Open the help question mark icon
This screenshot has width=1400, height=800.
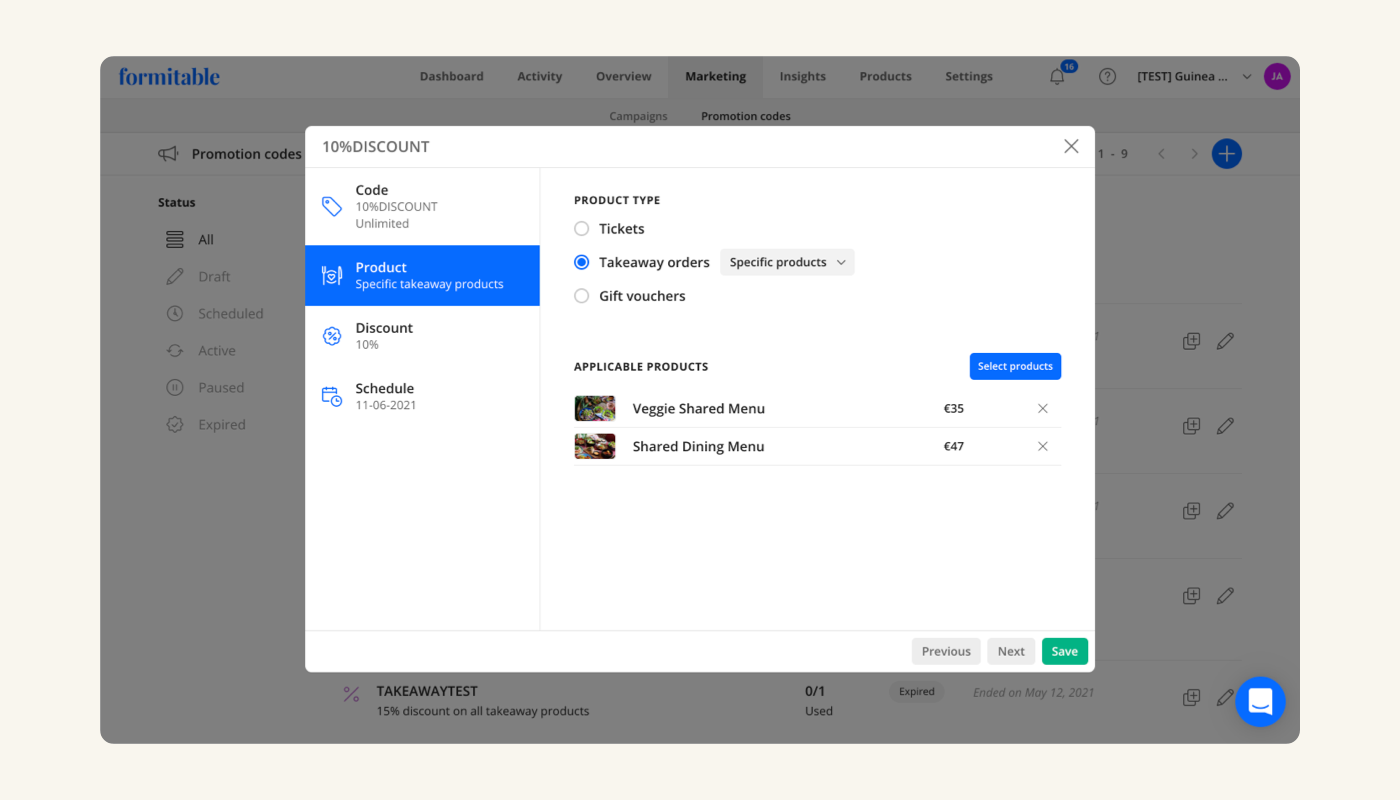tap(1107, 77)
